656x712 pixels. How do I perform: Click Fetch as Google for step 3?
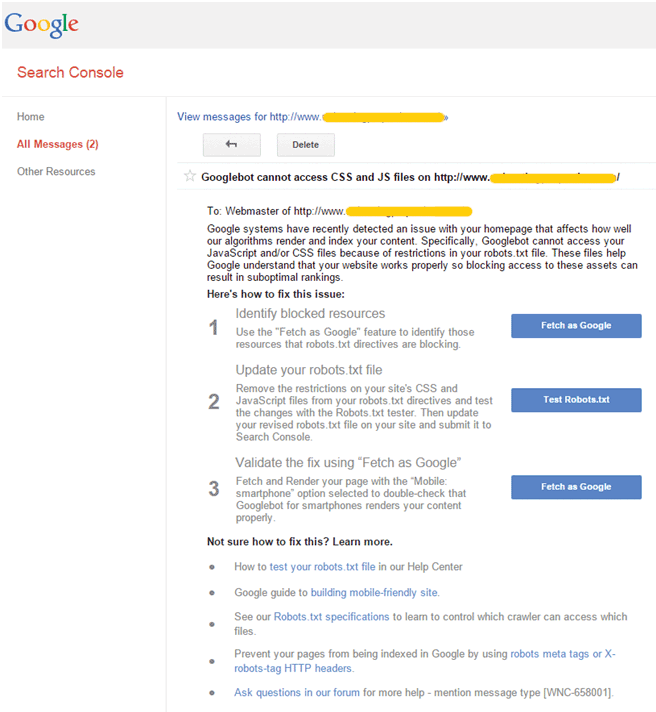[x=576, y=487]
